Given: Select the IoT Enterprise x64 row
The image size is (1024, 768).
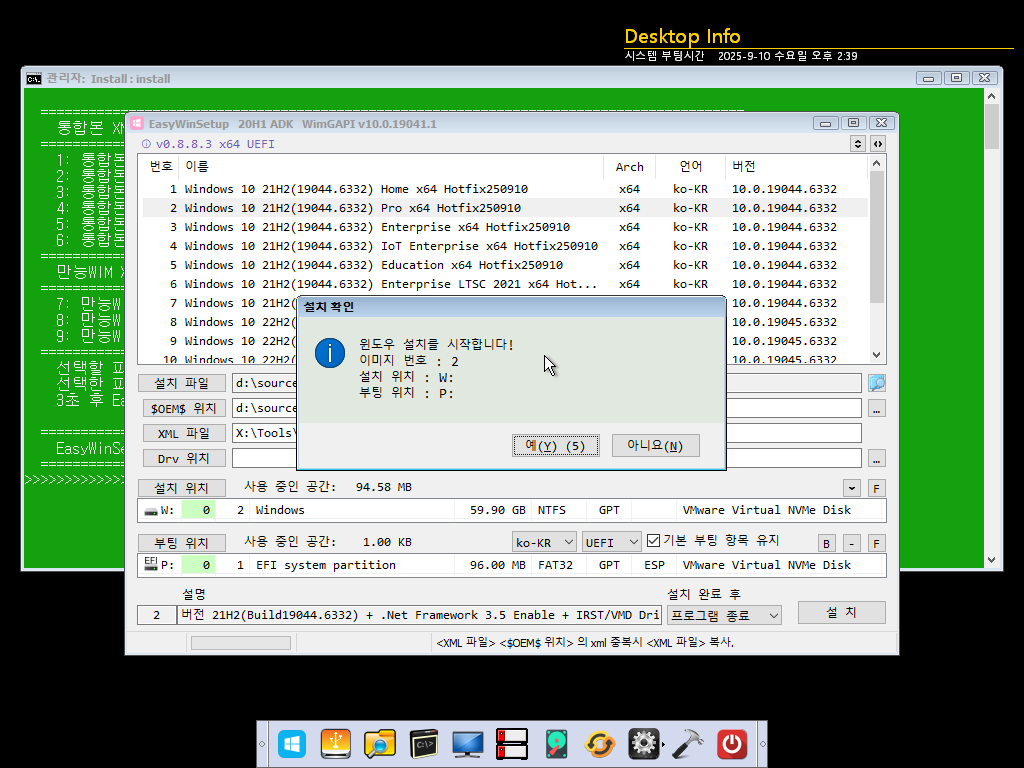Looking at the screenshot, I should pos(505,246).
